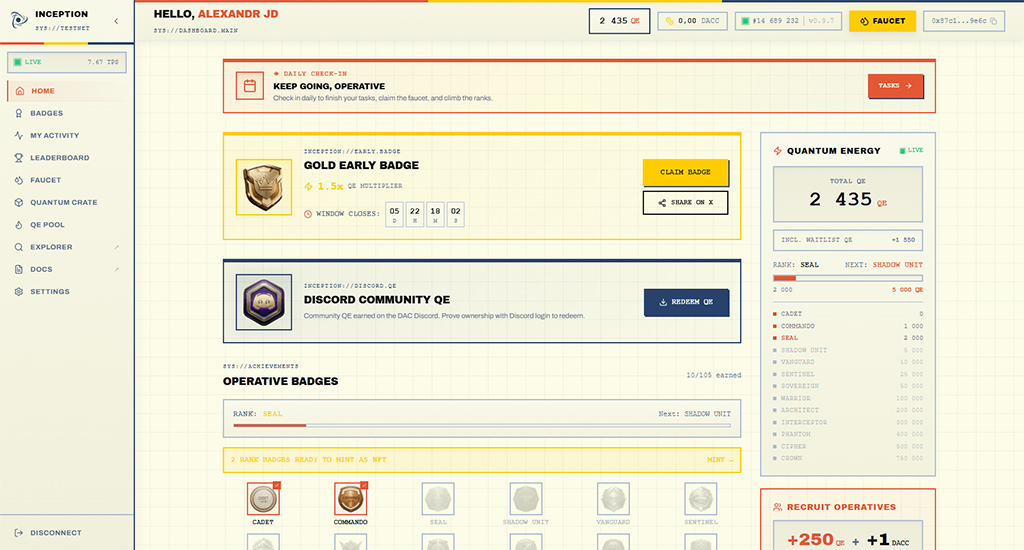Expand the Mint option for rank badges
The image size is (1024, 550).
tap(719, 460)
